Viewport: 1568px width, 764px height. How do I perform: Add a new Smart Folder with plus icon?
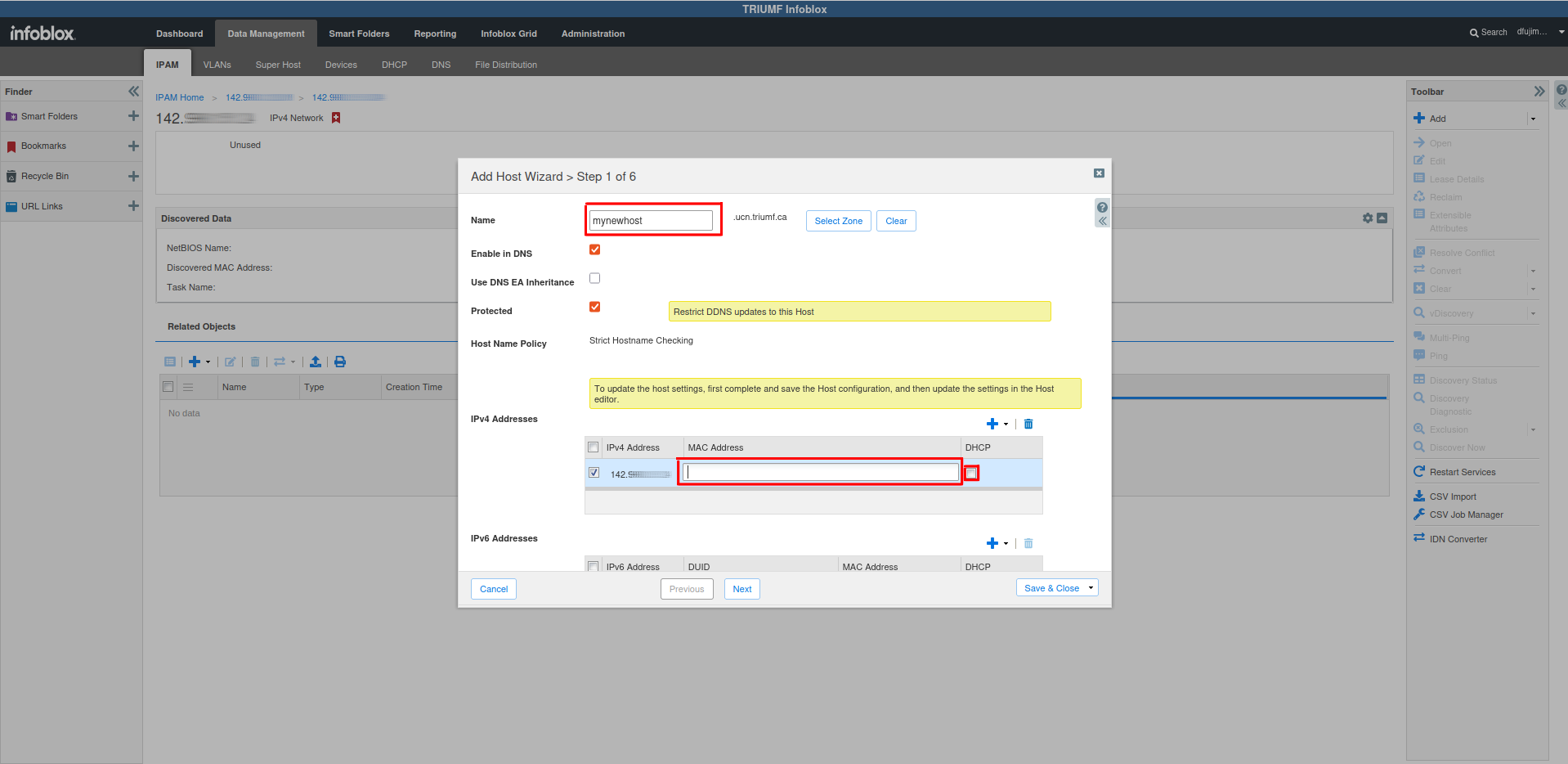(x=133, y=116)
